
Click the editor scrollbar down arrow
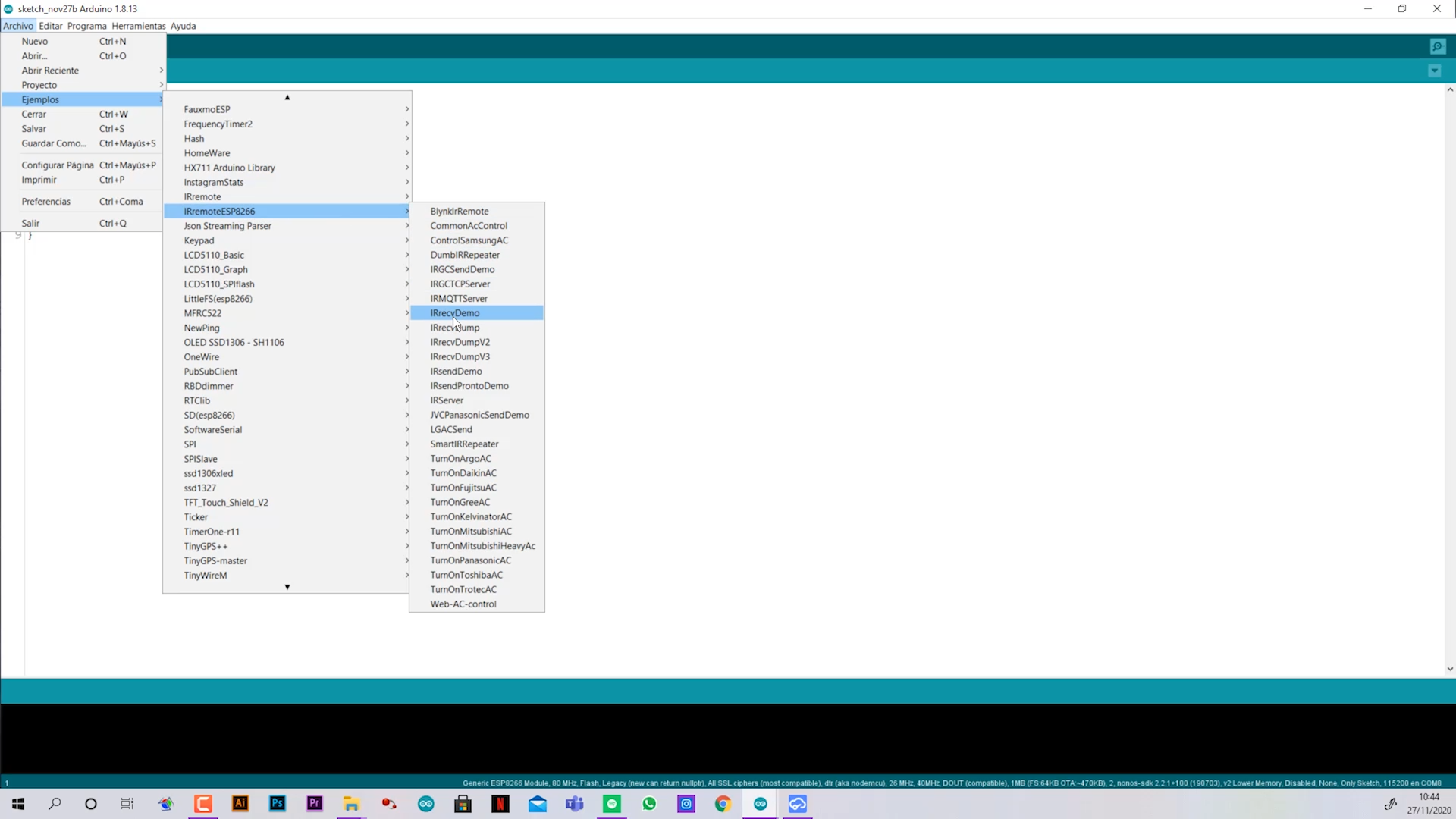click(1449, 669)
